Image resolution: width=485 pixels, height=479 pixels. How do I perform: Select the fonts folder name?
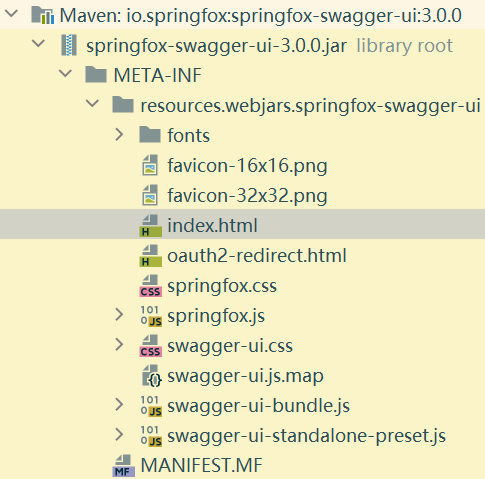(x=189, y=135)
